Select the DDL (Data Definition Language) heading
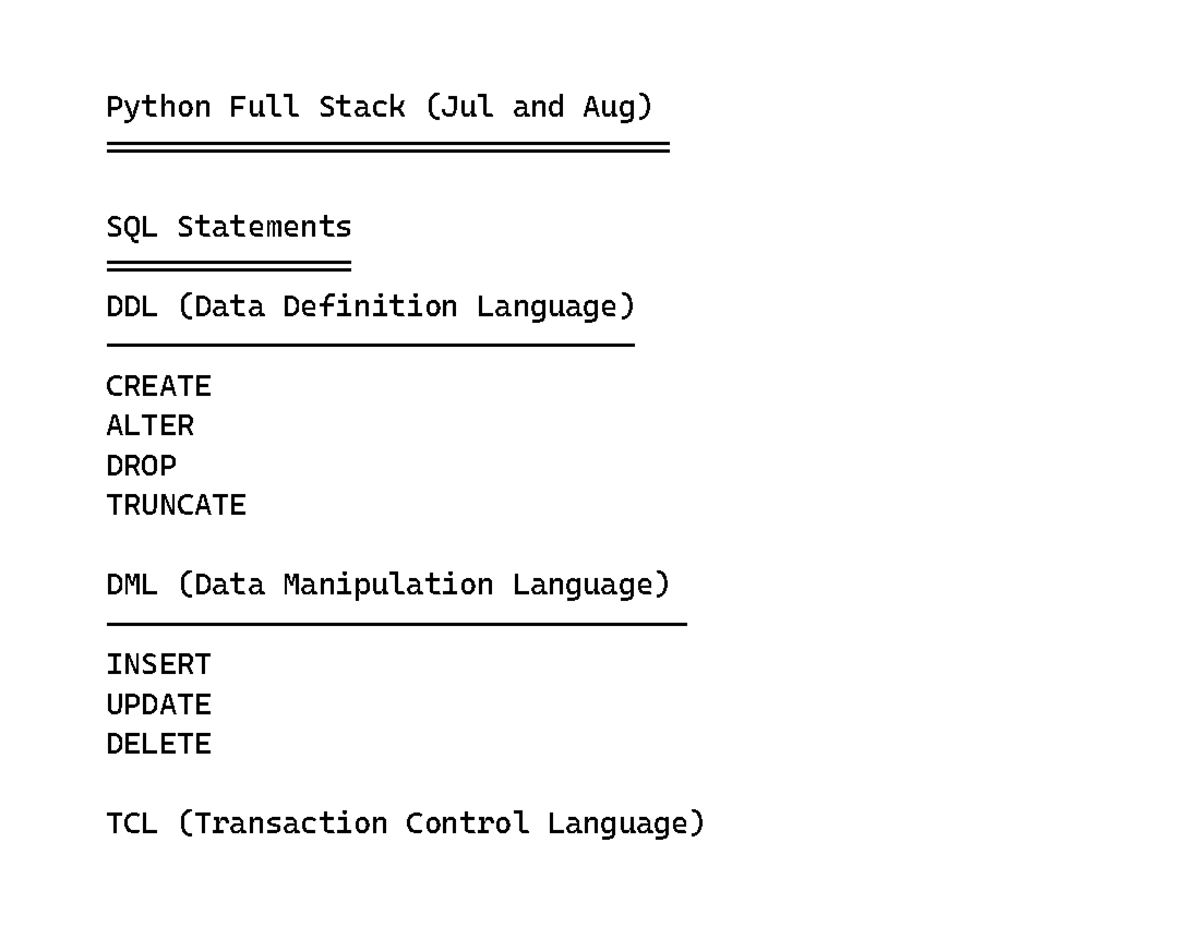Screen dimensions: 1200x927 click(370, 306)
